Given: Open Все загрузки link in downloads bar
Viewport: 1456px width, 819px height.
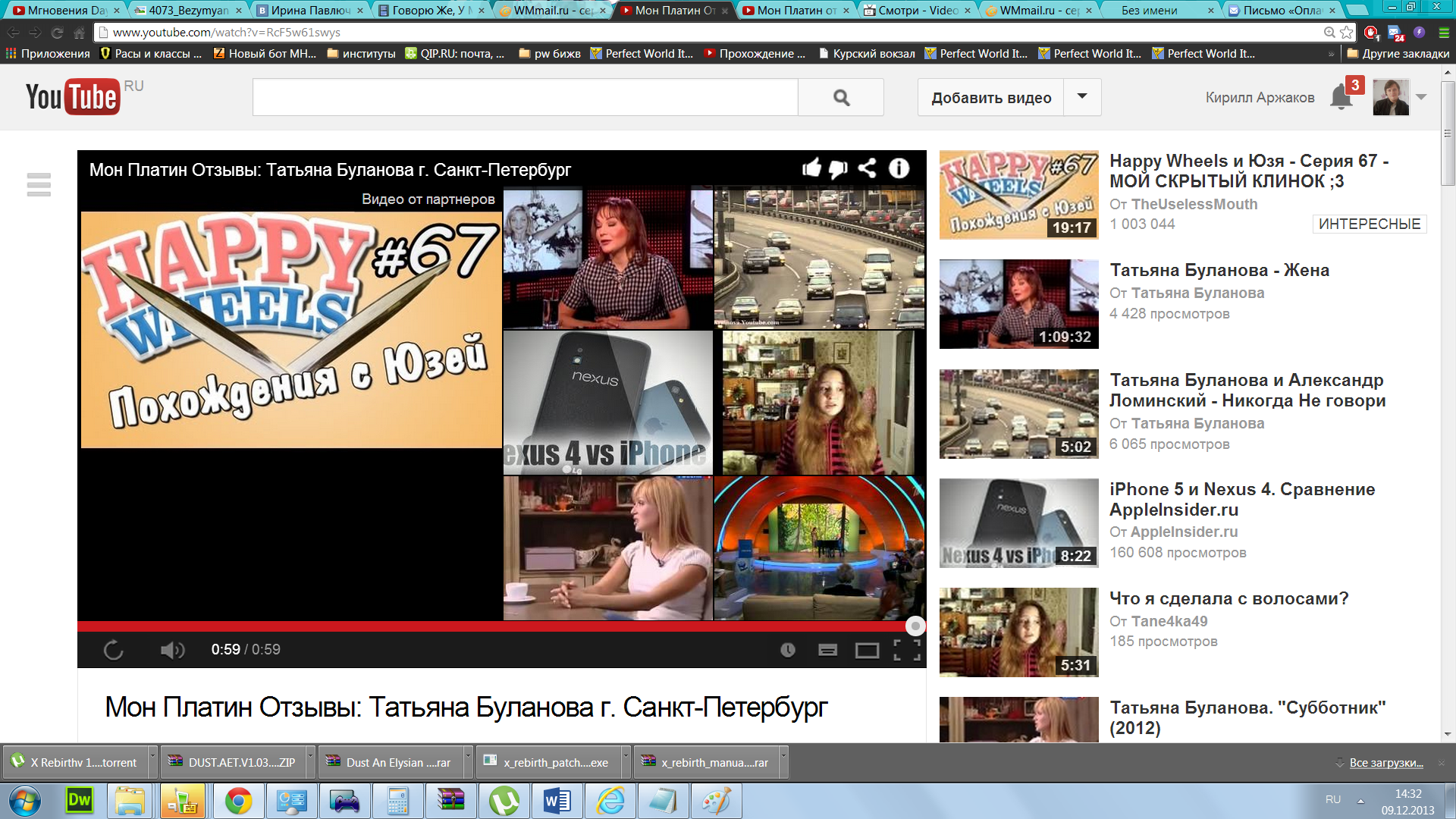Looking at the screenshot, I should pyautogui.click(x=1385, y=763).
